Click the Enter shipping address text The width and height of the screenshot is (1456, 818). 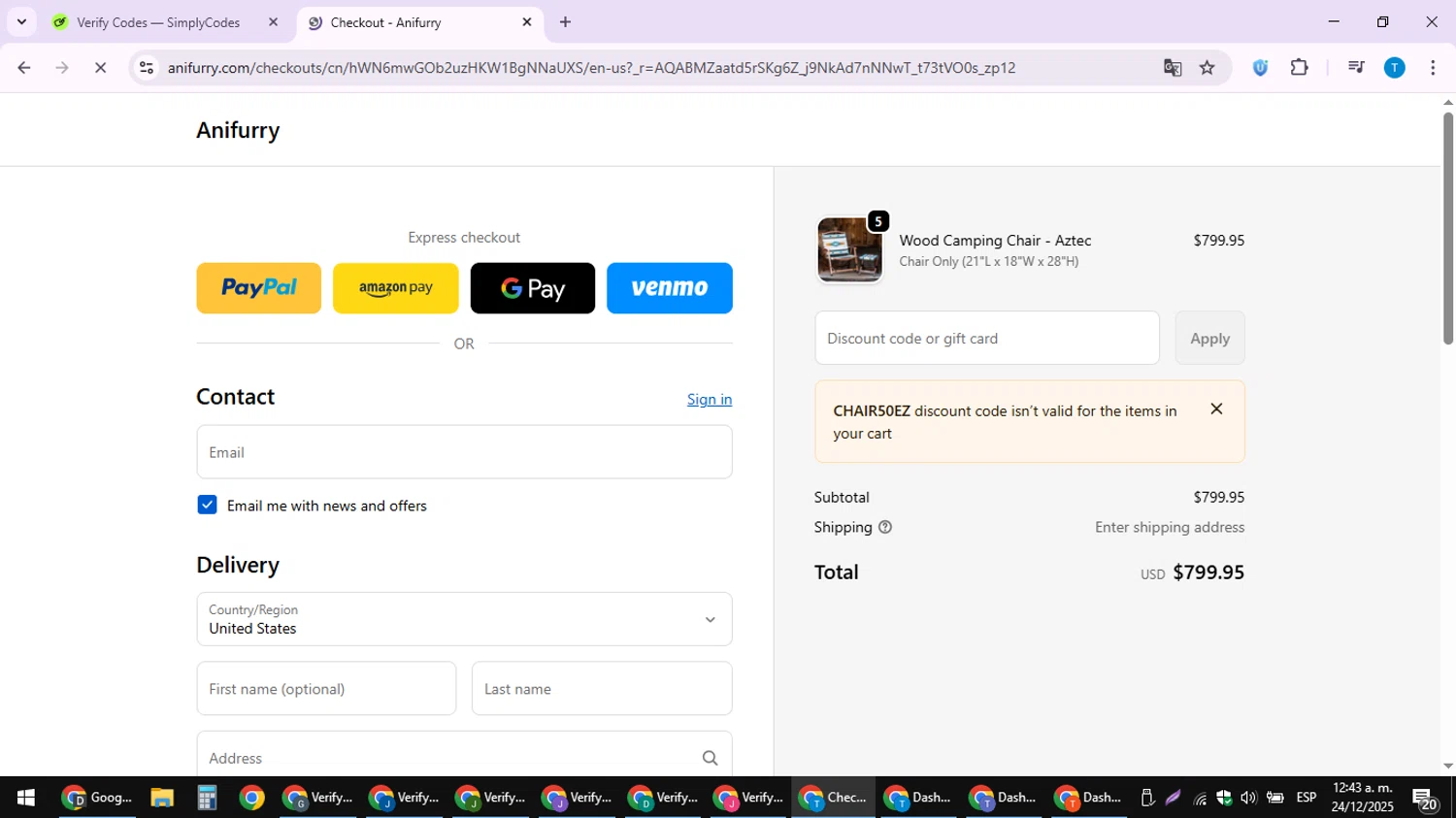pos(1170,527)
